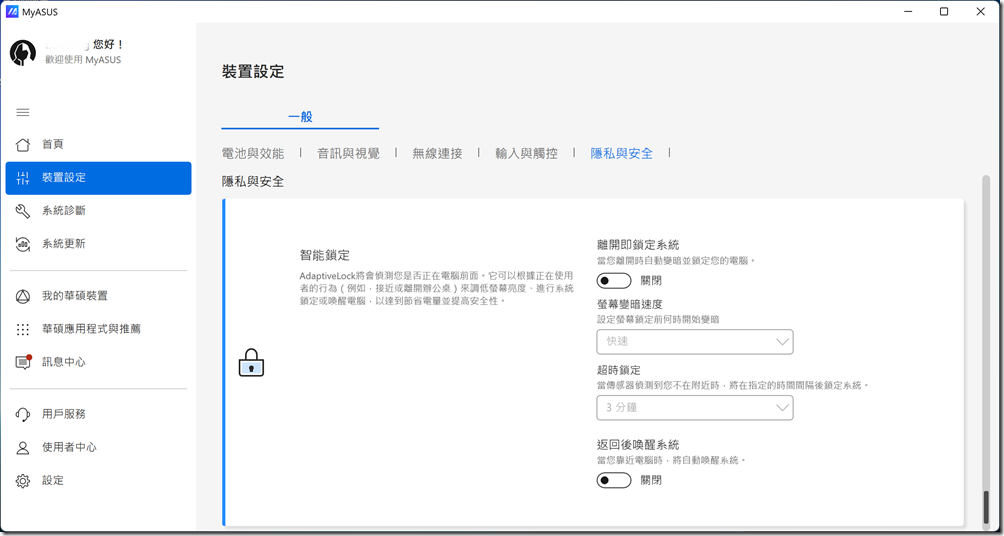
Task: Open the 超時鎖定 dropdown showing 3 分鐘
Action: (x=694, y=408)
